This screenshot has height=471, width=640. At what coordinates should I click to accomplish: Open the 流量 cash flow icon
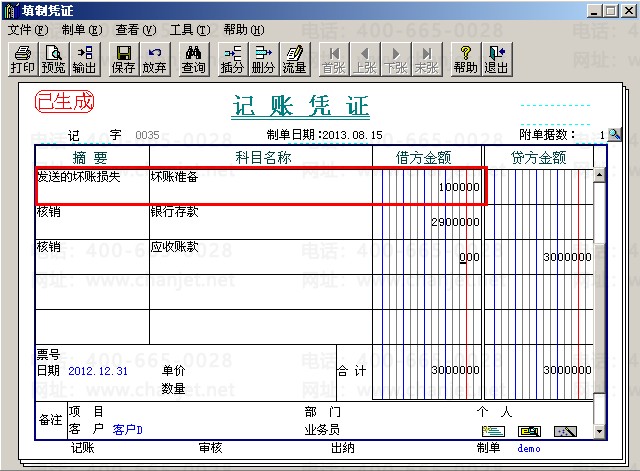pyautogui.click(x=295, y=60)
